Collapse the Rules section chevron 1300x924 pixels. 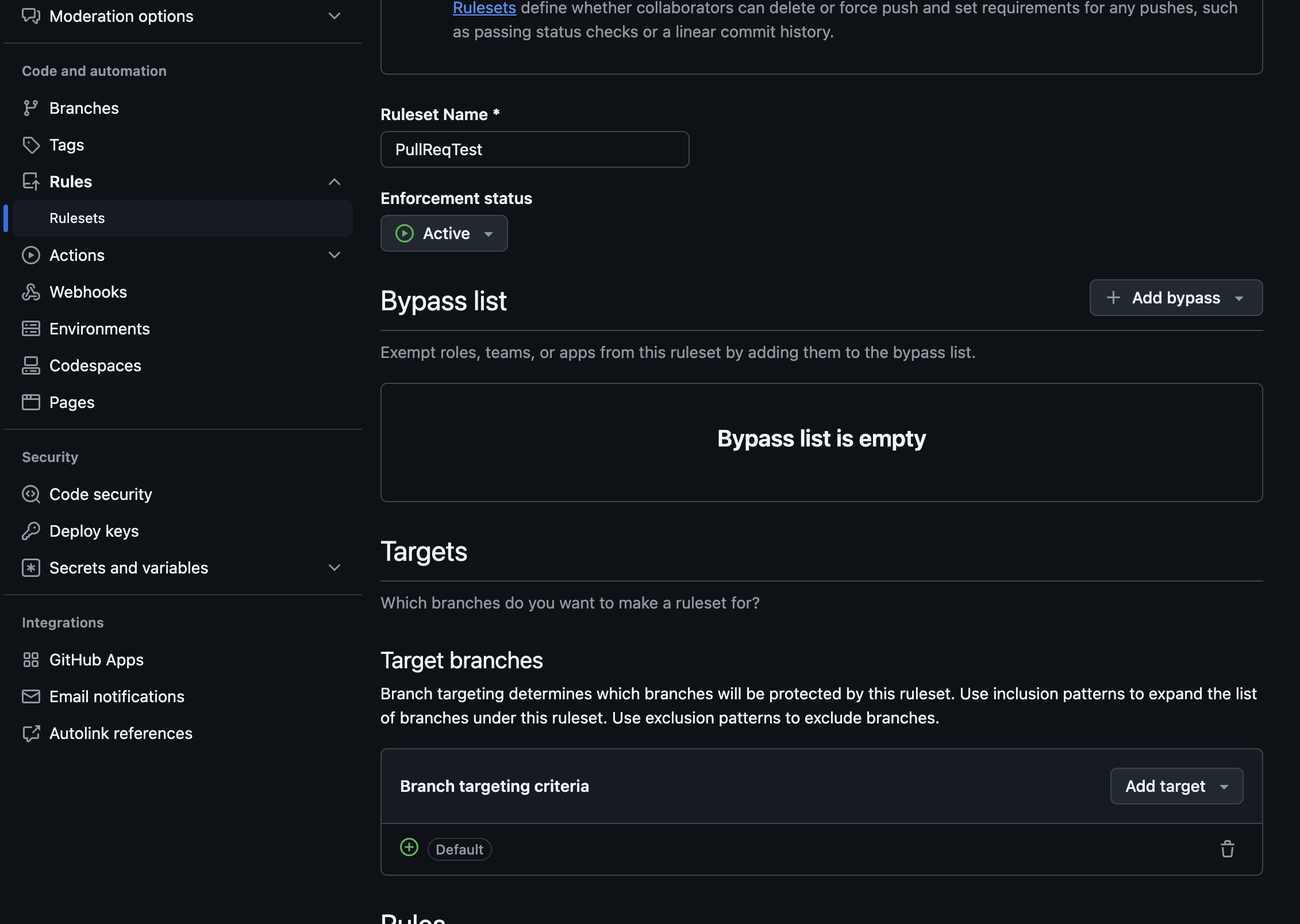(334, 182)
